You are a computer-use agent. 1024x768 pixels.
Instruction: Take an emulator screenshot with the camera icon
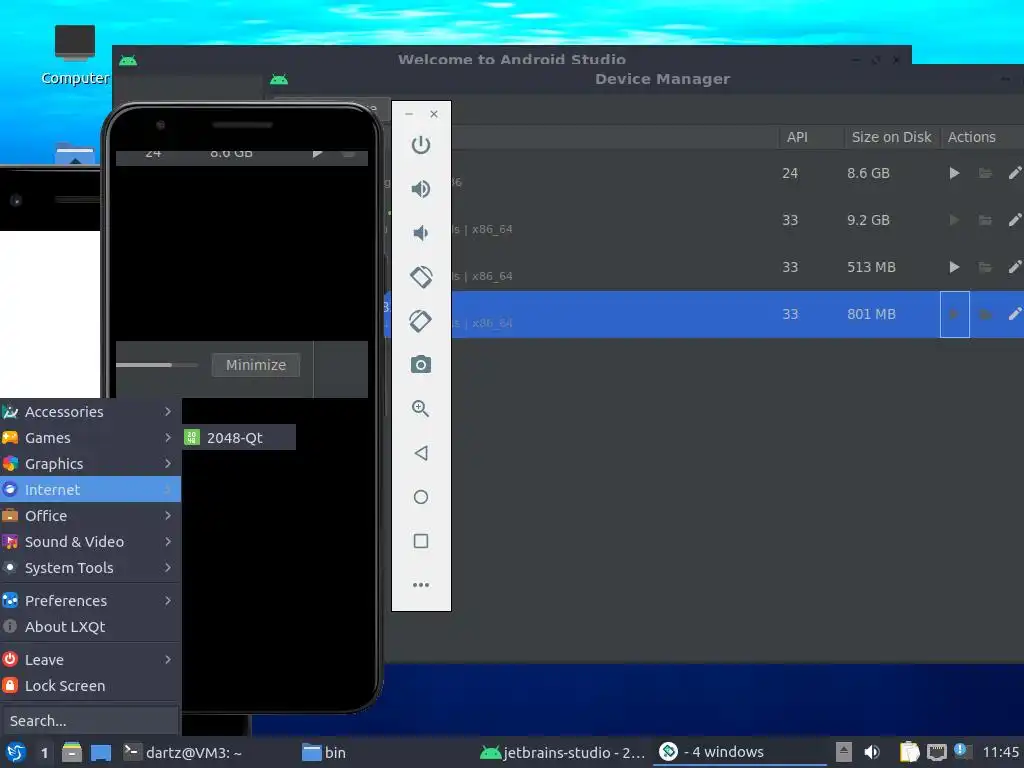pyautogui.click(x=421, y=364)
